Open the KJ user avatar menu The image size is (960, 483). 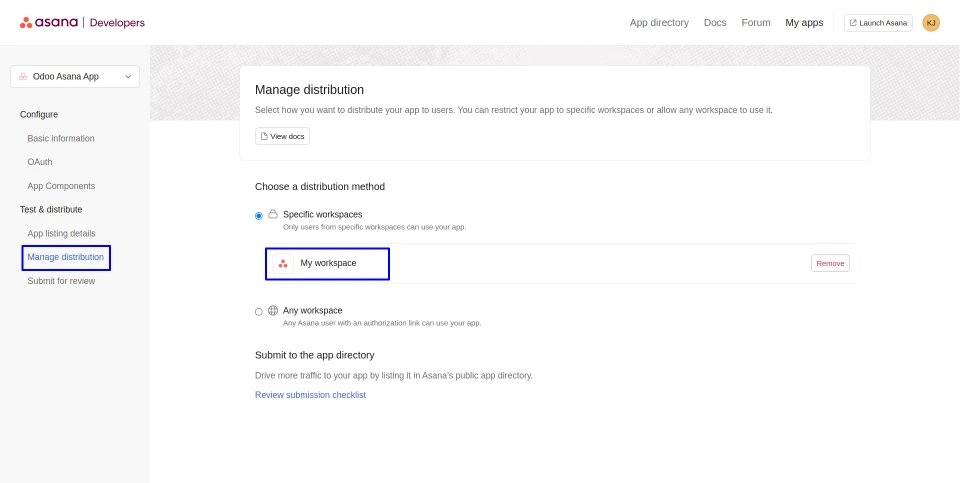[x=931, y=23]
